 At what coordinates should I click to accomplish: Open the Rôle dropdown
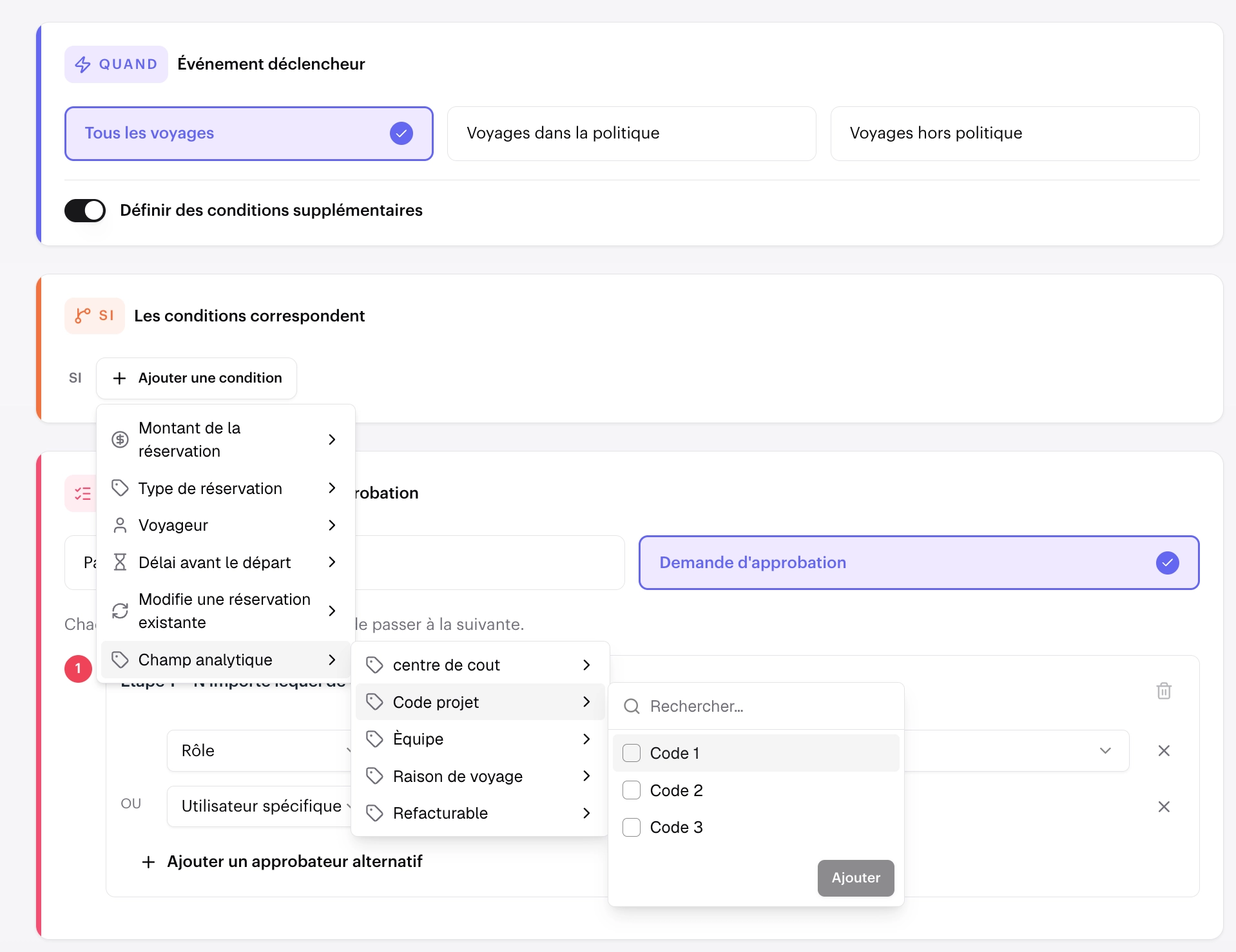coord(259,751)
